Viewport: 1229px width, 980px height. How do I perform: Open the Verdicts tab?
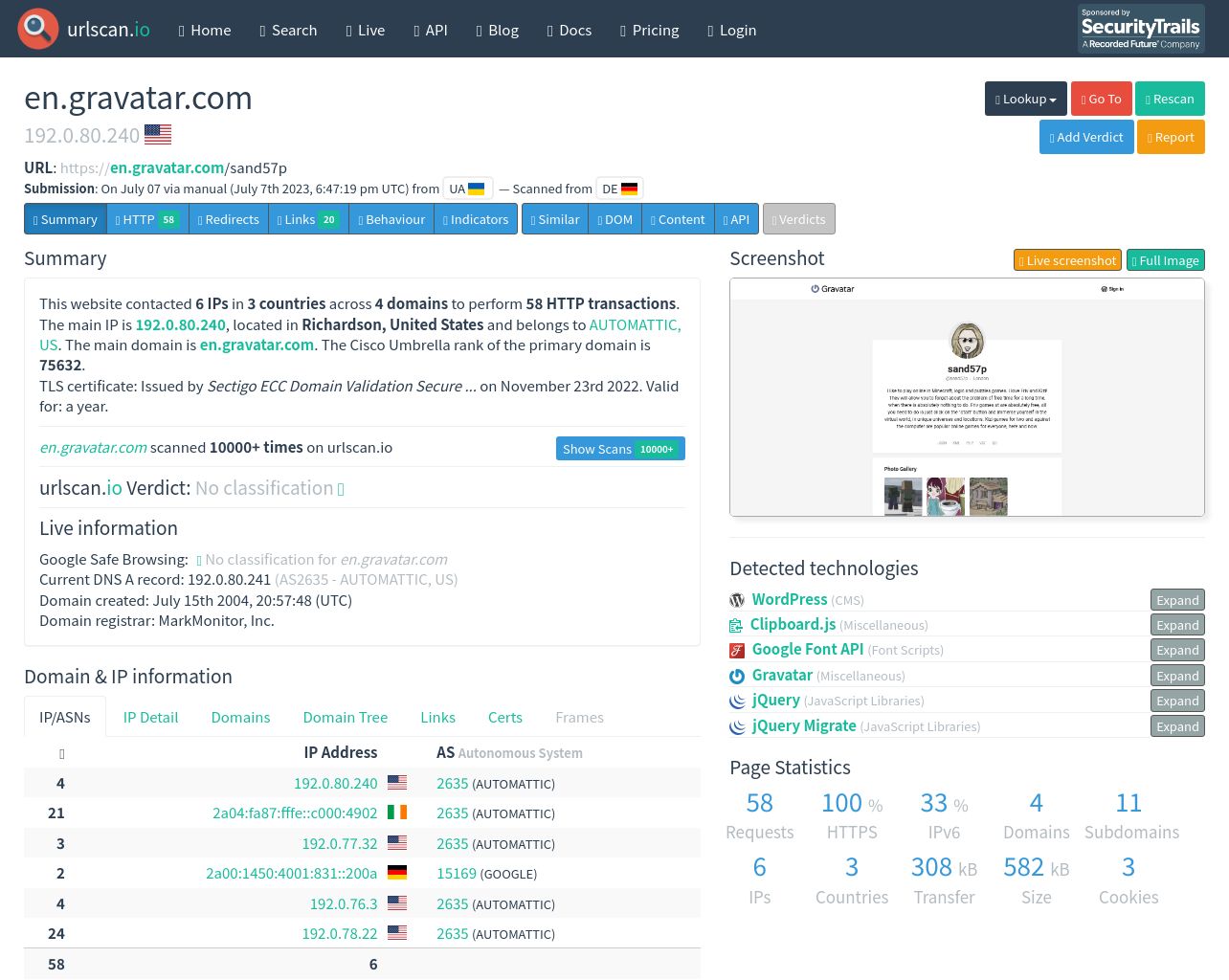[x=799, y=219]
